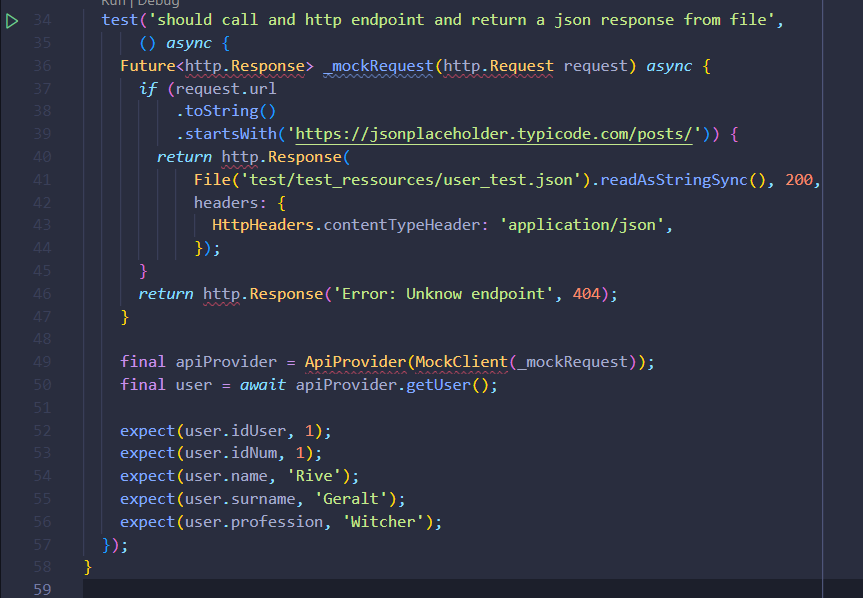Click the 200 status code number
Viewport: 863px width, 598px height.
(x=799, y=180)
